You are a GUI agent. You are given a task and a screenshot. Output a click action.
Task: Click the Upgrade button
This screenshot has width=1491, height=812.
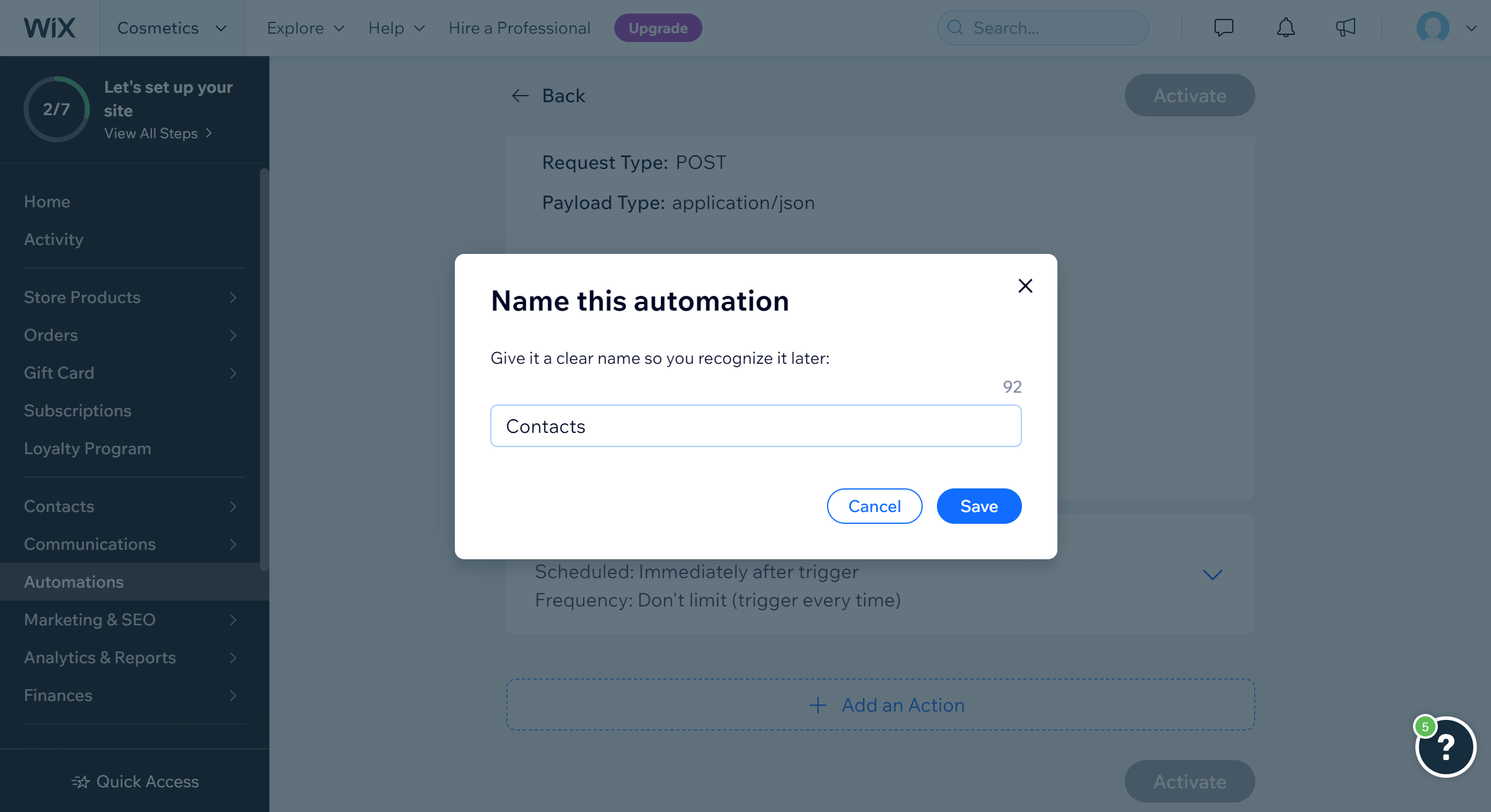(x=658, y=28)
